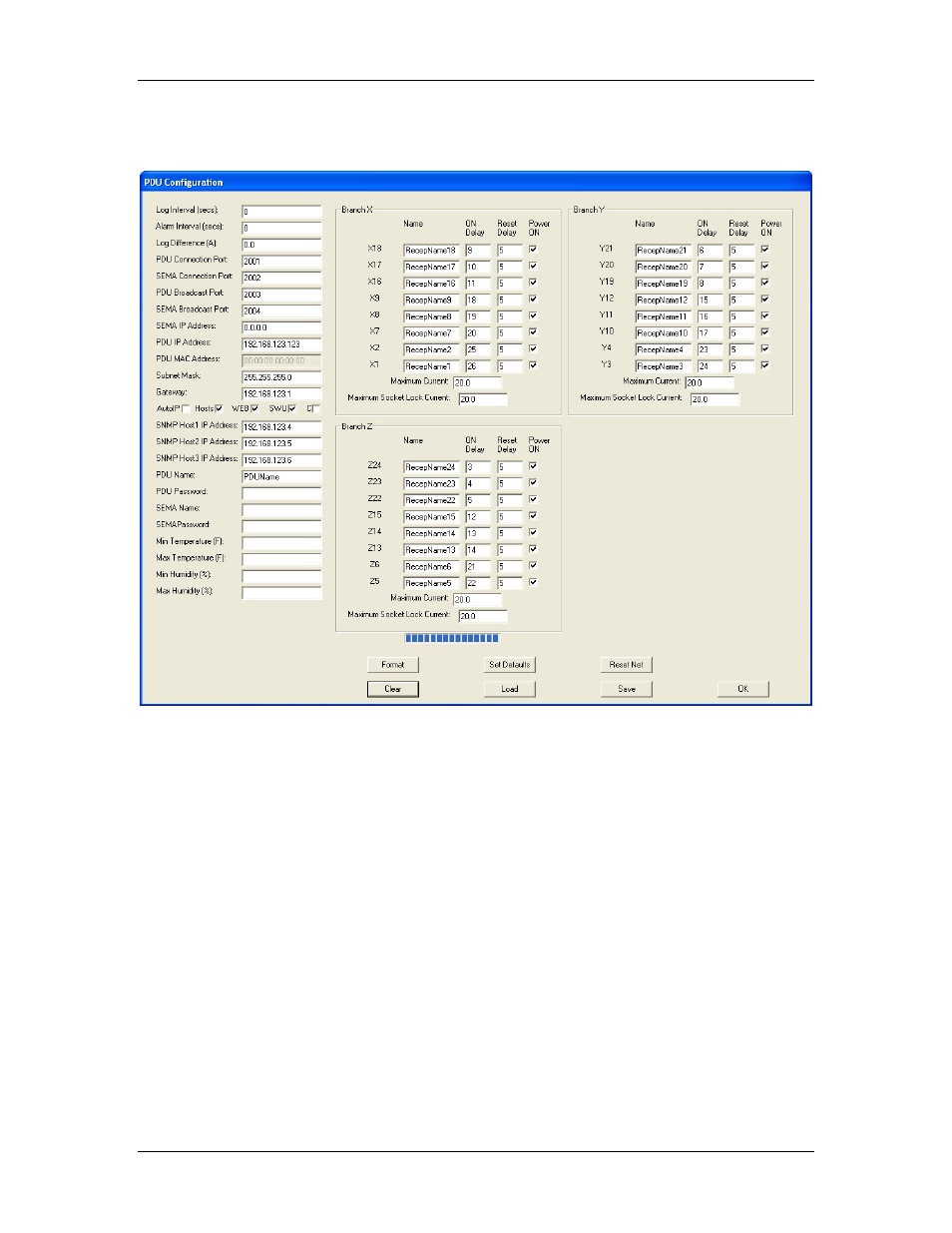Screen dimensions: 952x1233
Task: Toggle the WEB checkbox
Action: point(254,408)
